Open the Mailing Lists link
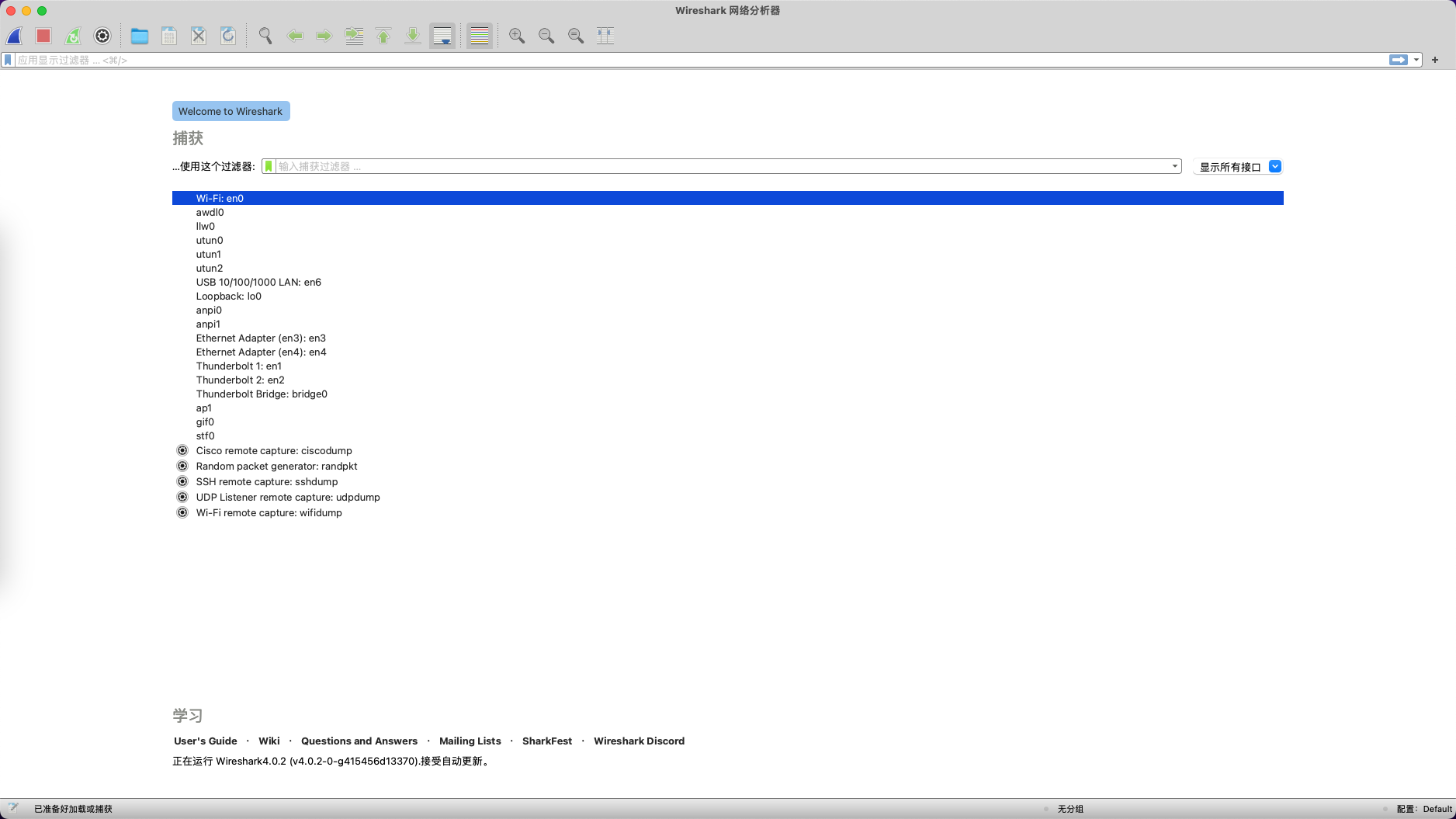This screenshot has width=1456, height=819. [x=470, y=741]
